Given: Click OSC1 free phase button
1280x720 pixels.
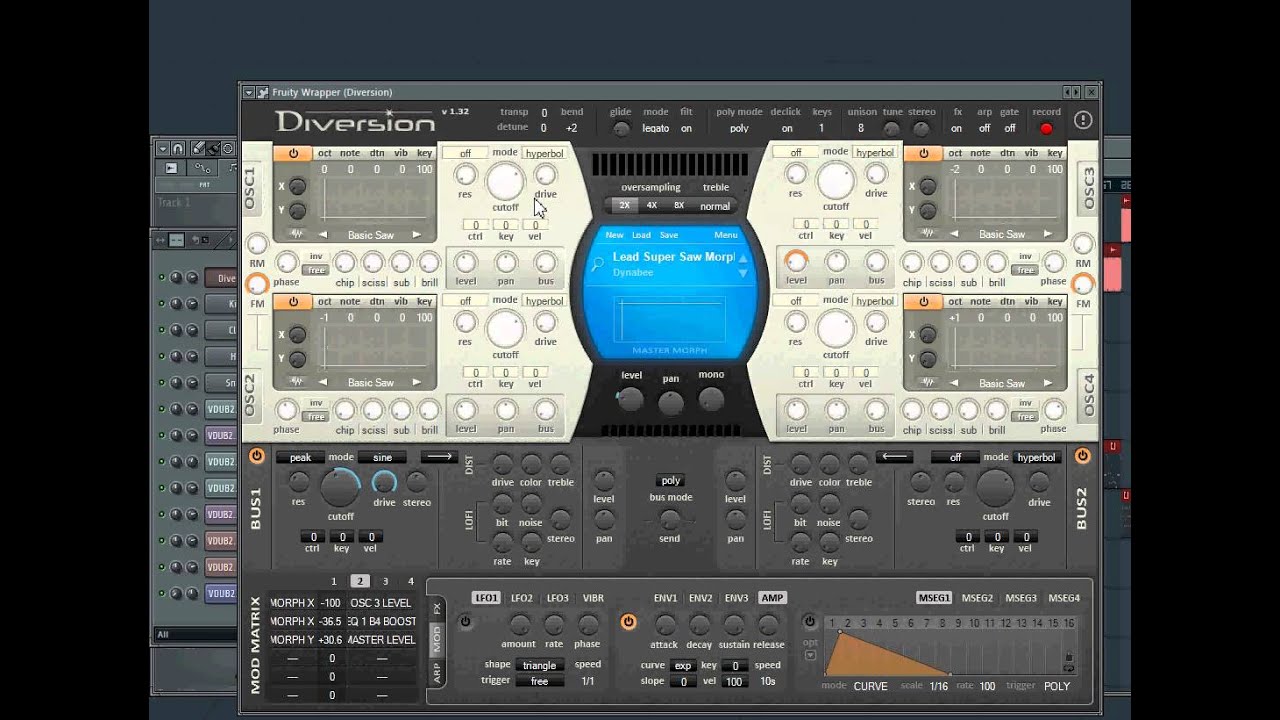Looking at the screenshot, I should pos(316,271).
